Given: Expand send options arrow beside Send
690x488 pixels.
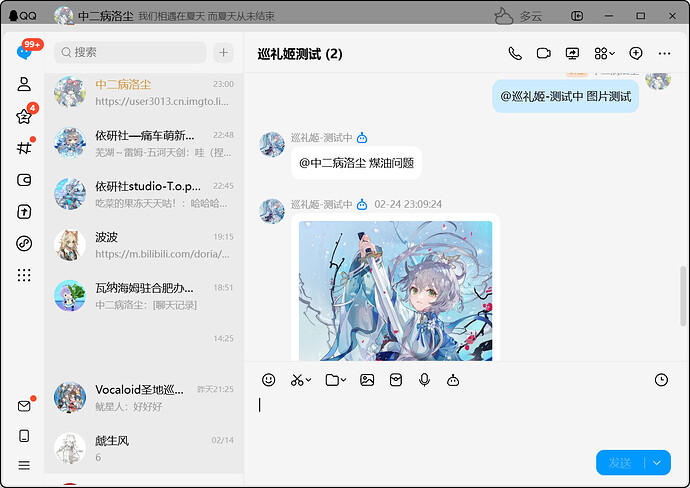Looking at the screenshot, I should [657, 462].
